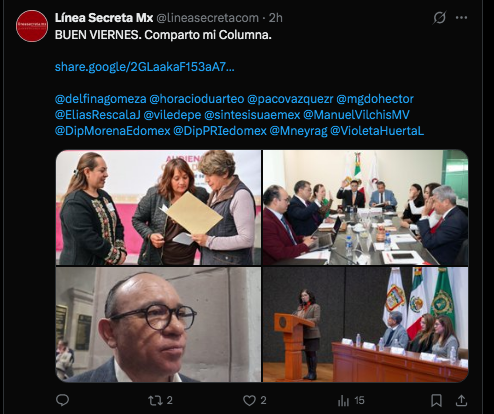The height and width of the screenshot is (414, 494).
Task: Open the Línea Secreta Mx display name
Action: coord(104,18)
